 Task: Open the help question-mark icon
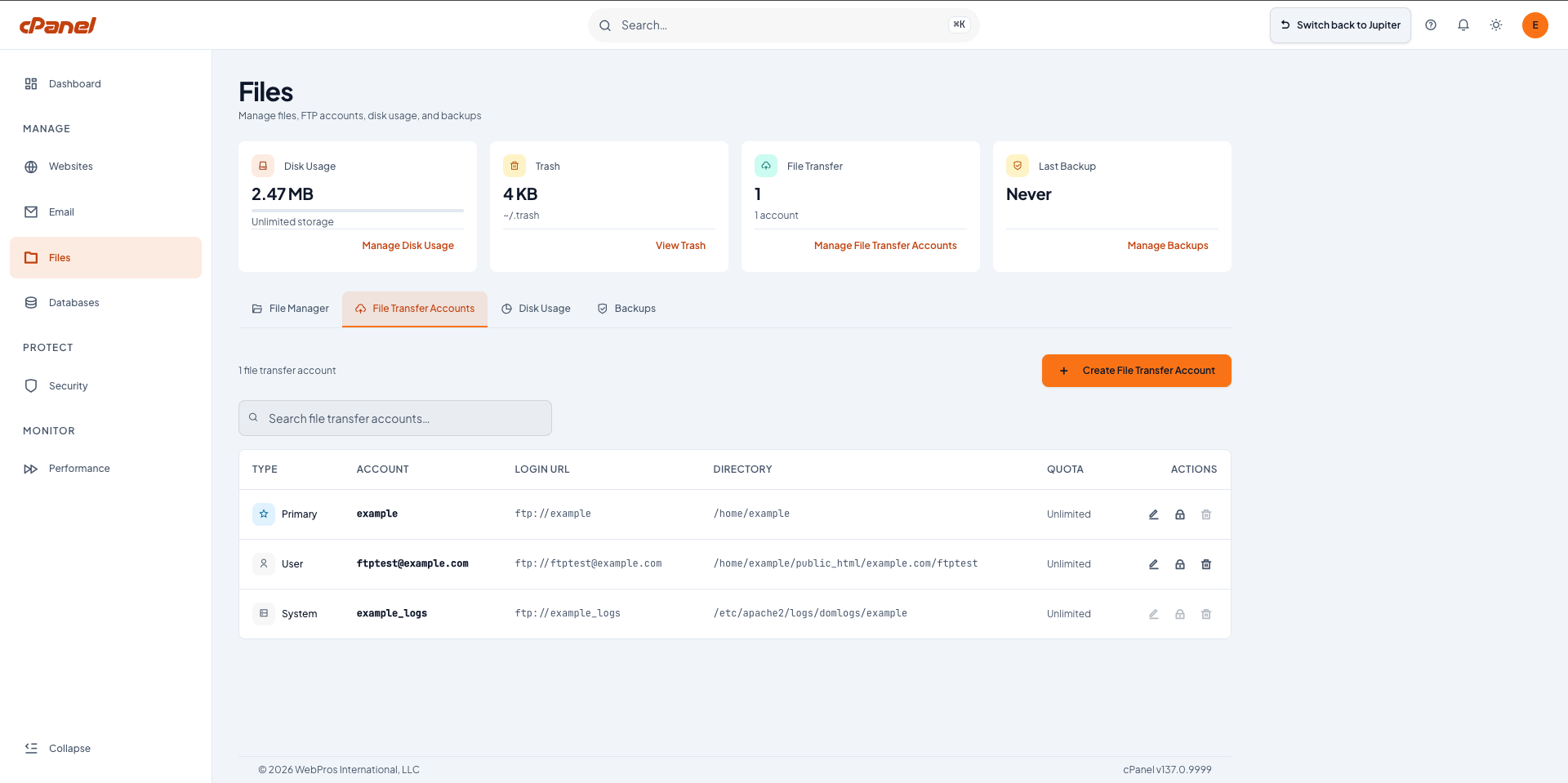(1431, 25)
